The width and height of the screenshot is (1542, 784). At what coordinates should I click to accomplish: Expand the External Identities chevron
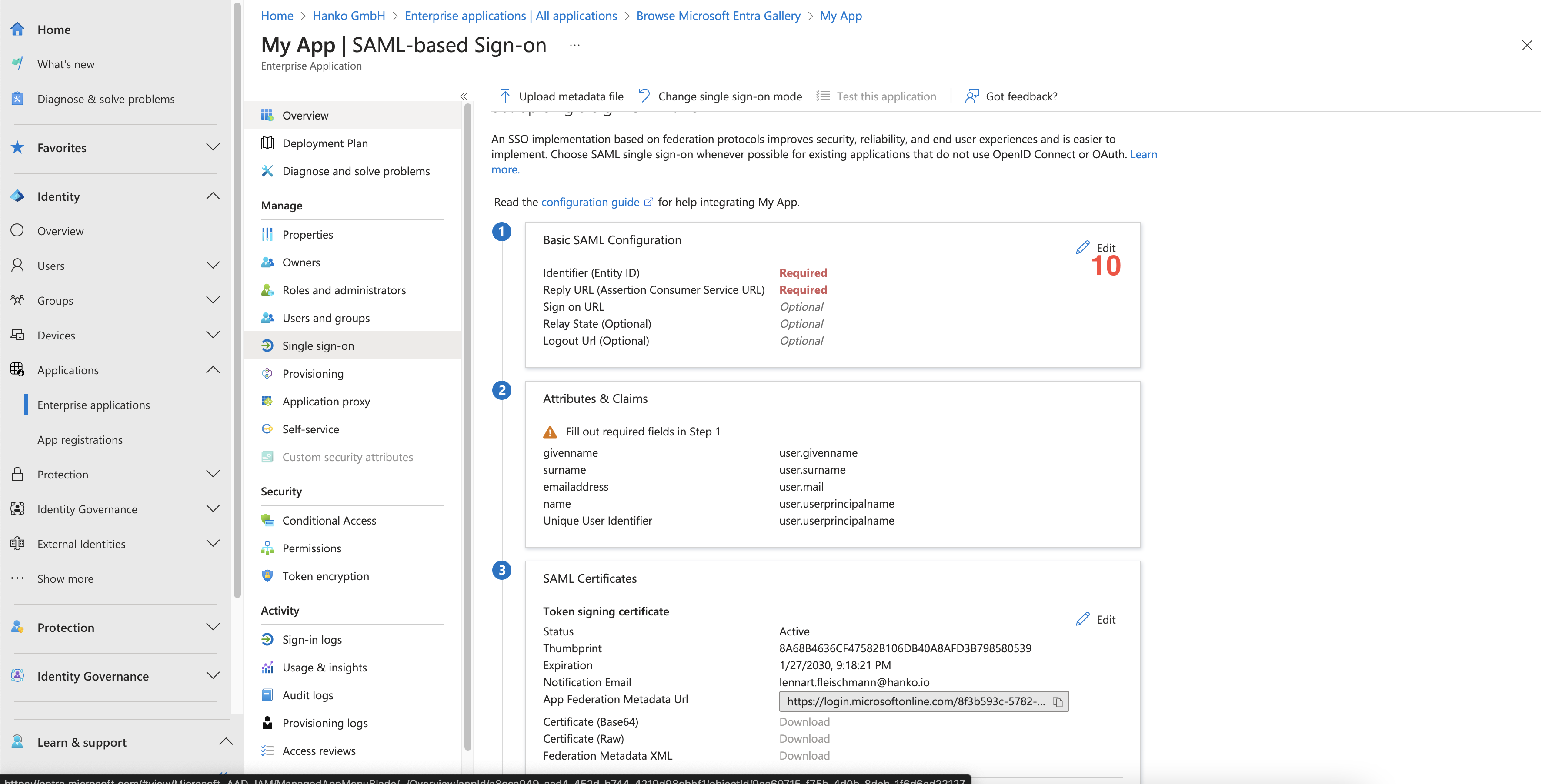click(213, 544)
